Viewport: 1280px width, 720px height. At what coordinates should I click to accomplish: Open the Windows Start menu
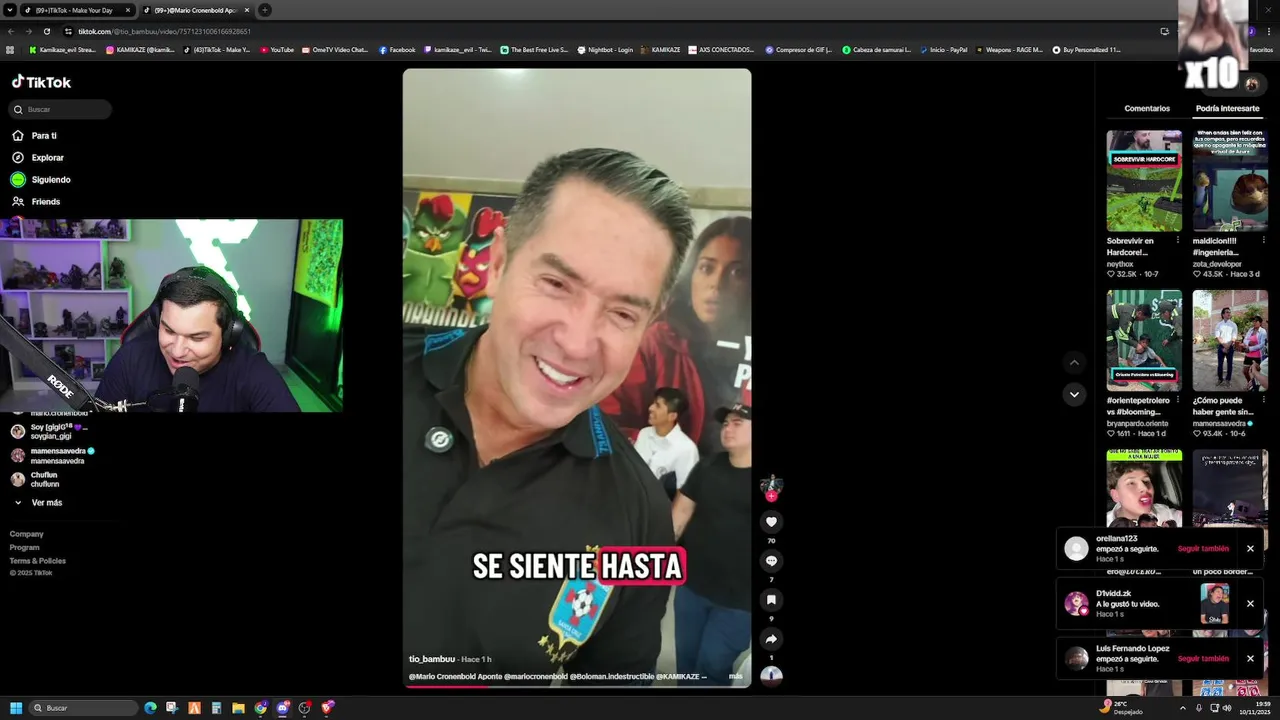15,708
